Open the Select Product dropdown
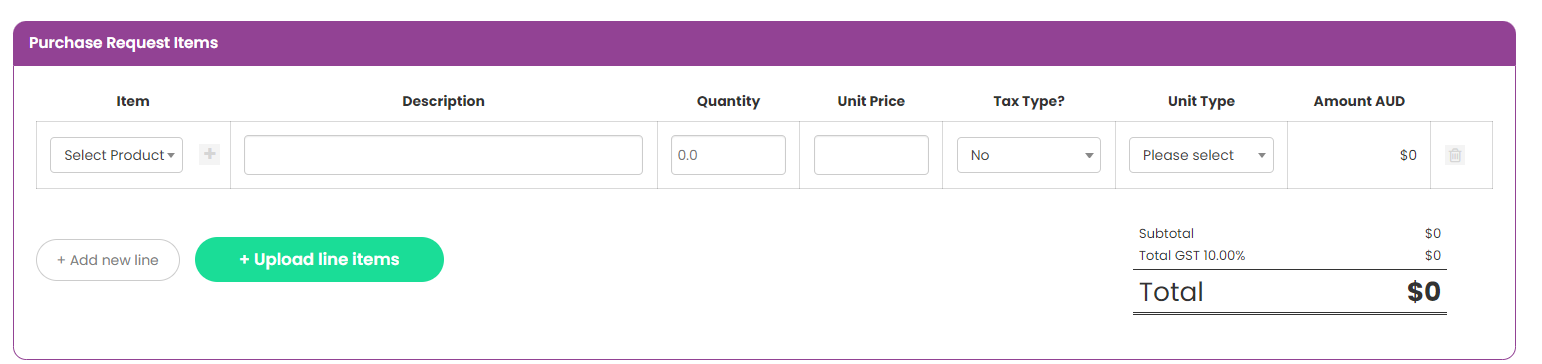This screenshot has width=1542, height=364. 116,155
